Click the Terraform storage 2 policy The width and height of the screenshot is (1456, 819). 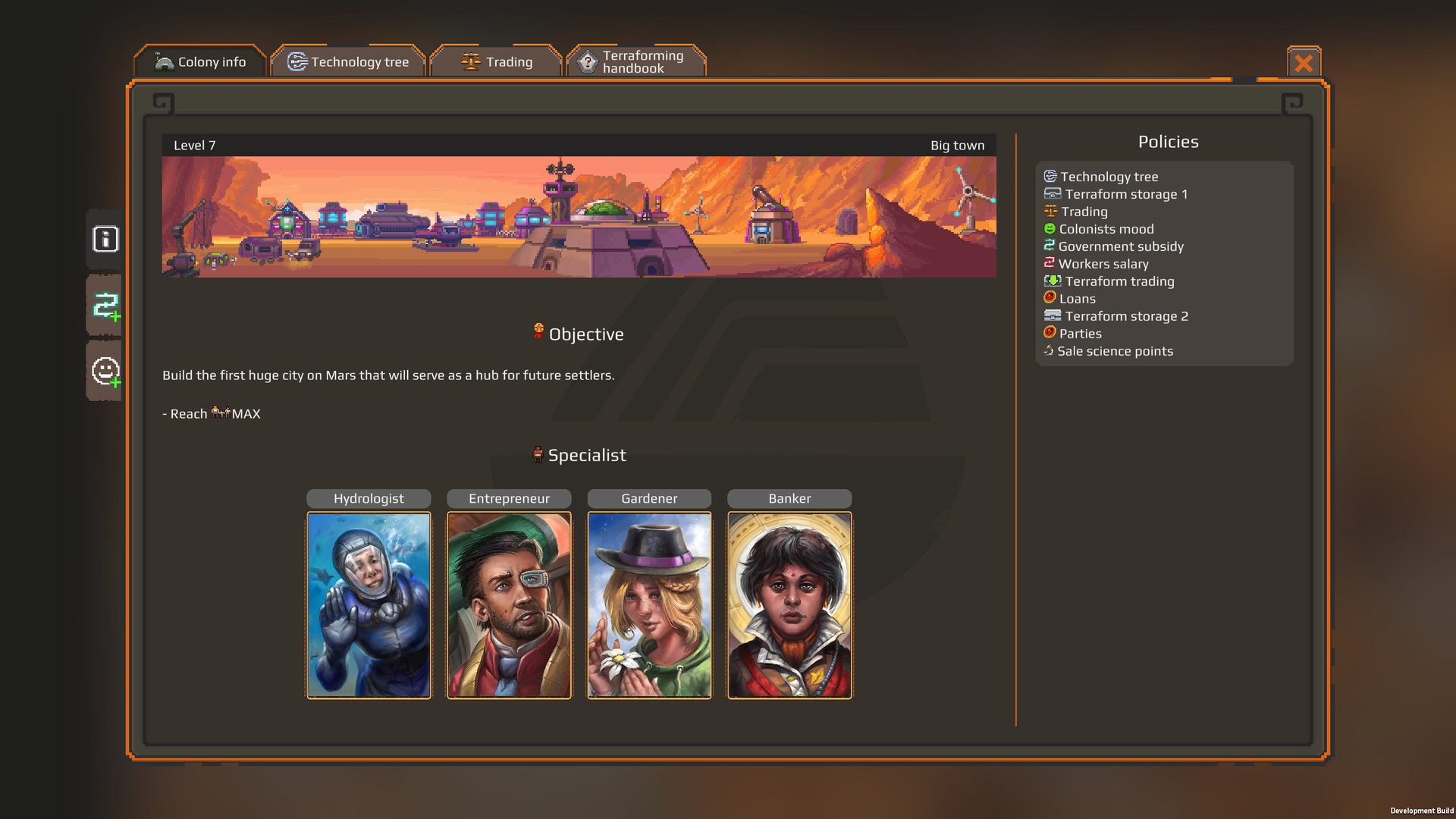tap(1116, 315)
